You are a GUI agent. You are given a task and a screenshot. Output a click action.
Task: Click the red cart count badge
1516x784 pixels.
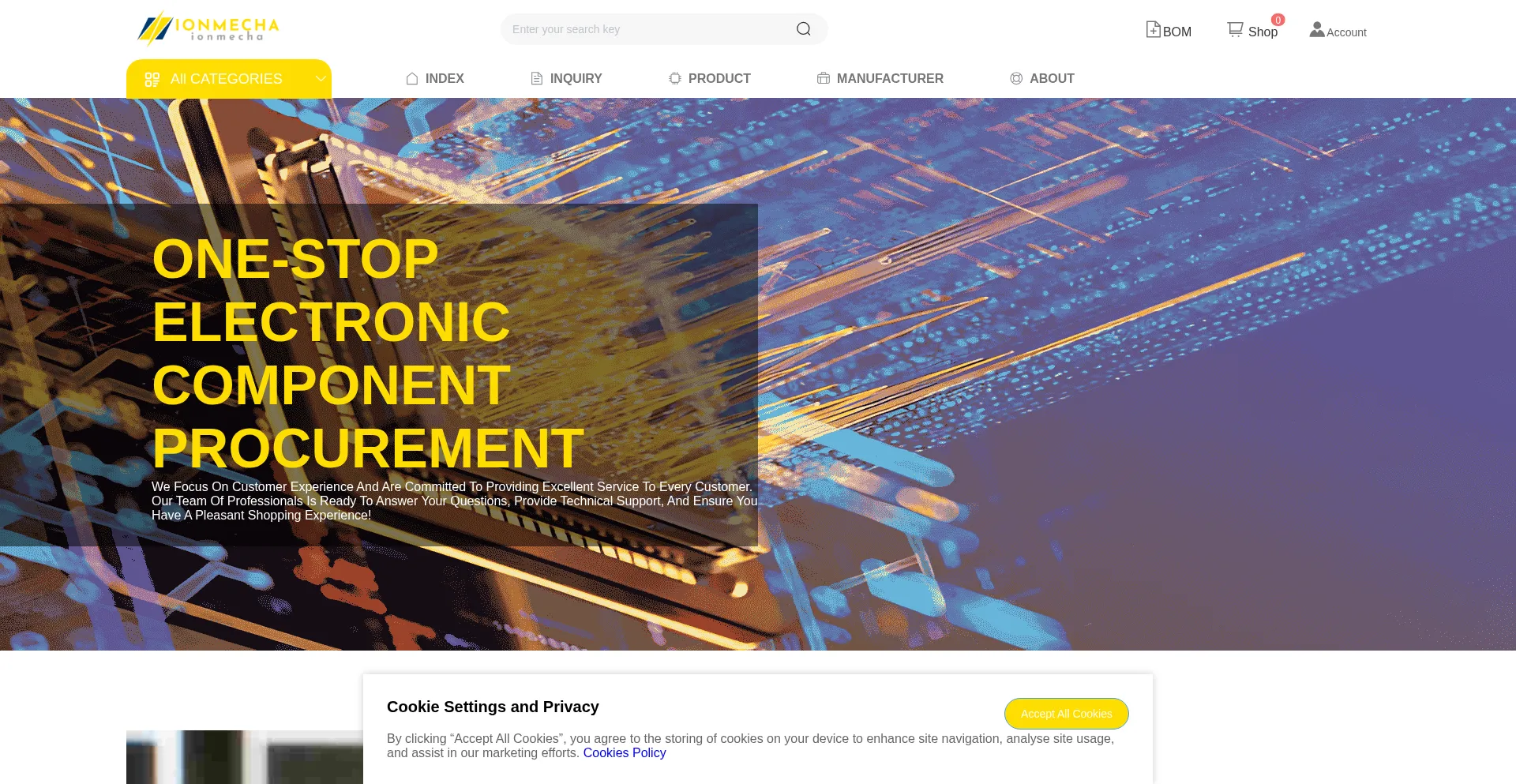(1278, 20)
